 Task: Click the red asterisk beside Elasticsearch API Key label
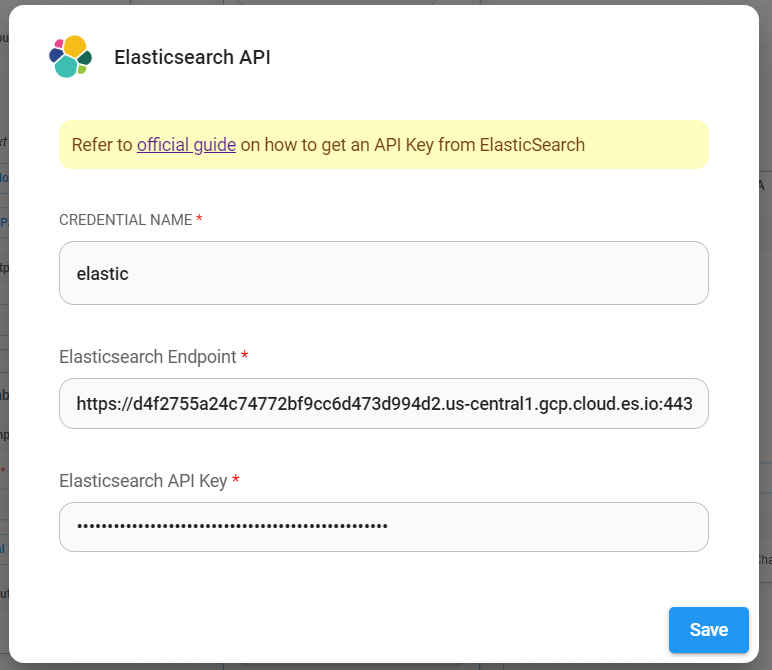coord(236,481)
